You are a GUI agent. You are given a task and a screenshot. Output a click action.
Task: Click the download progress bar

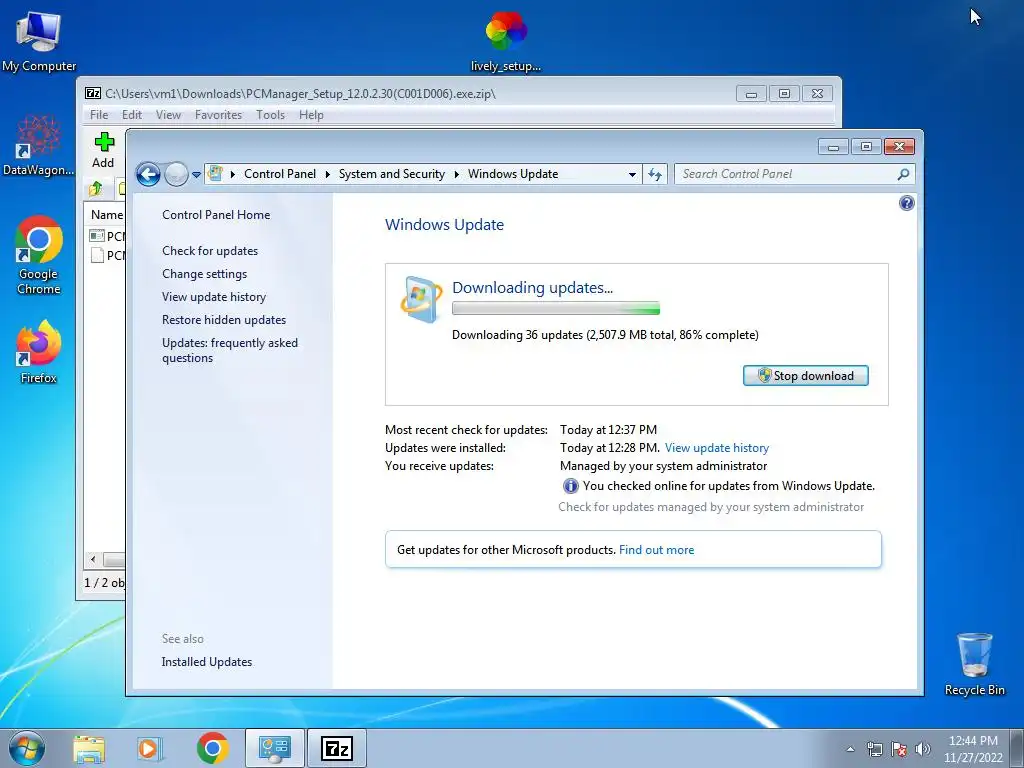pos(556,308)
